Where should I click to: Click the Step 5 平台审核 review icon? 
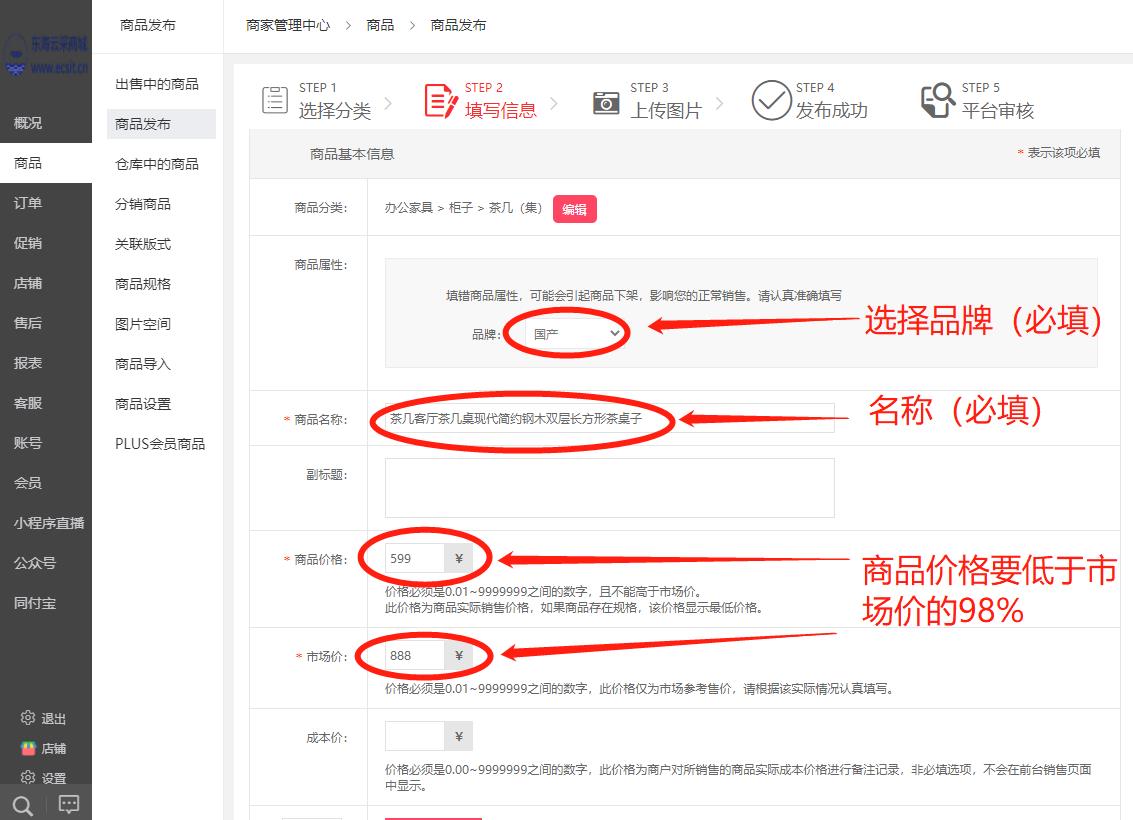click(937, 100)
